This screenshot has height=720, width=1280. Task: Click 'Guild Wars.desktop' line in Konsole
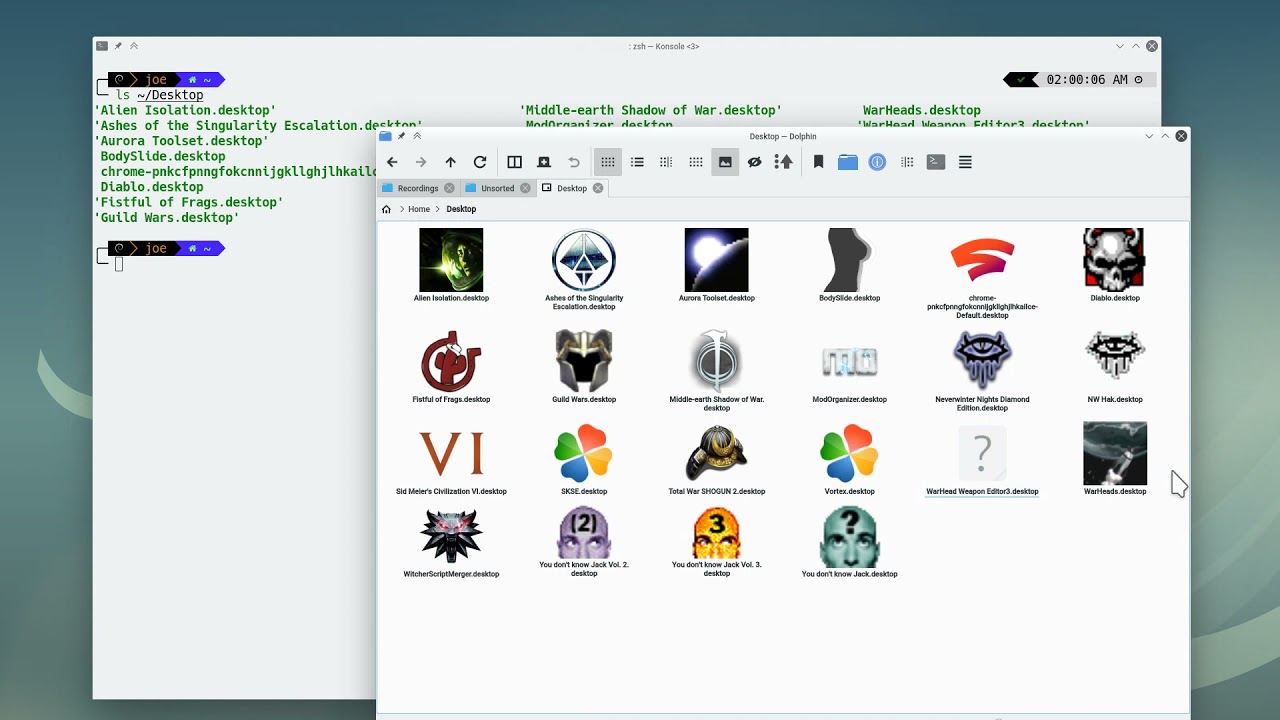(167, 217)
